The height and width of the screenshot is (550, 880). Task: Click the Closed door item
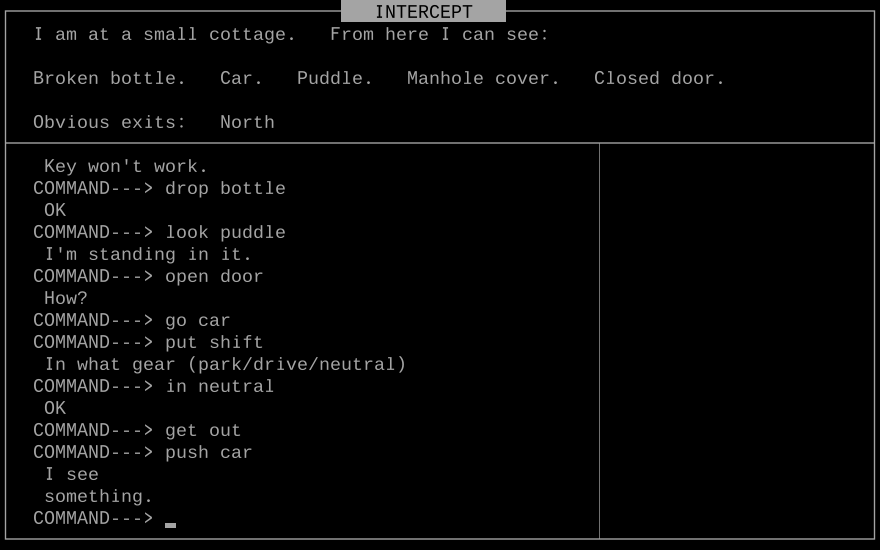click(659, 78)
